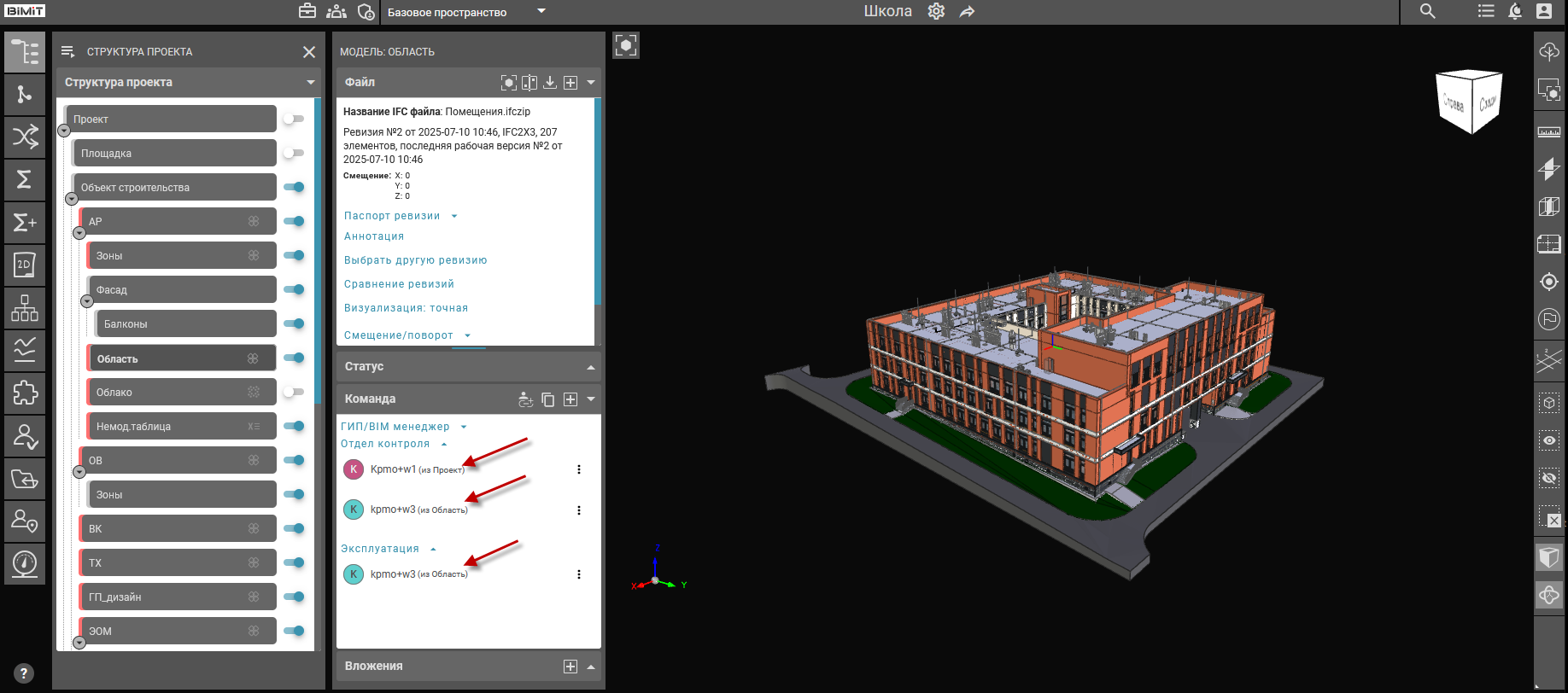Click the download icon in Файл header
The image size is (1568, 693).
tap(550, 83)
